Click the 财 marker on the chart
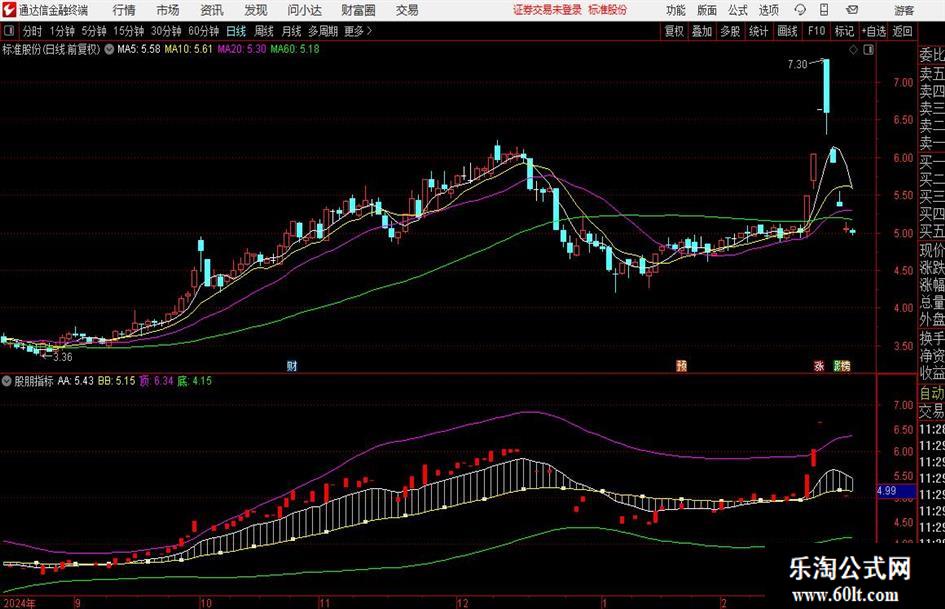The height and width of the screenshot is (609, 945). point(292,365)
